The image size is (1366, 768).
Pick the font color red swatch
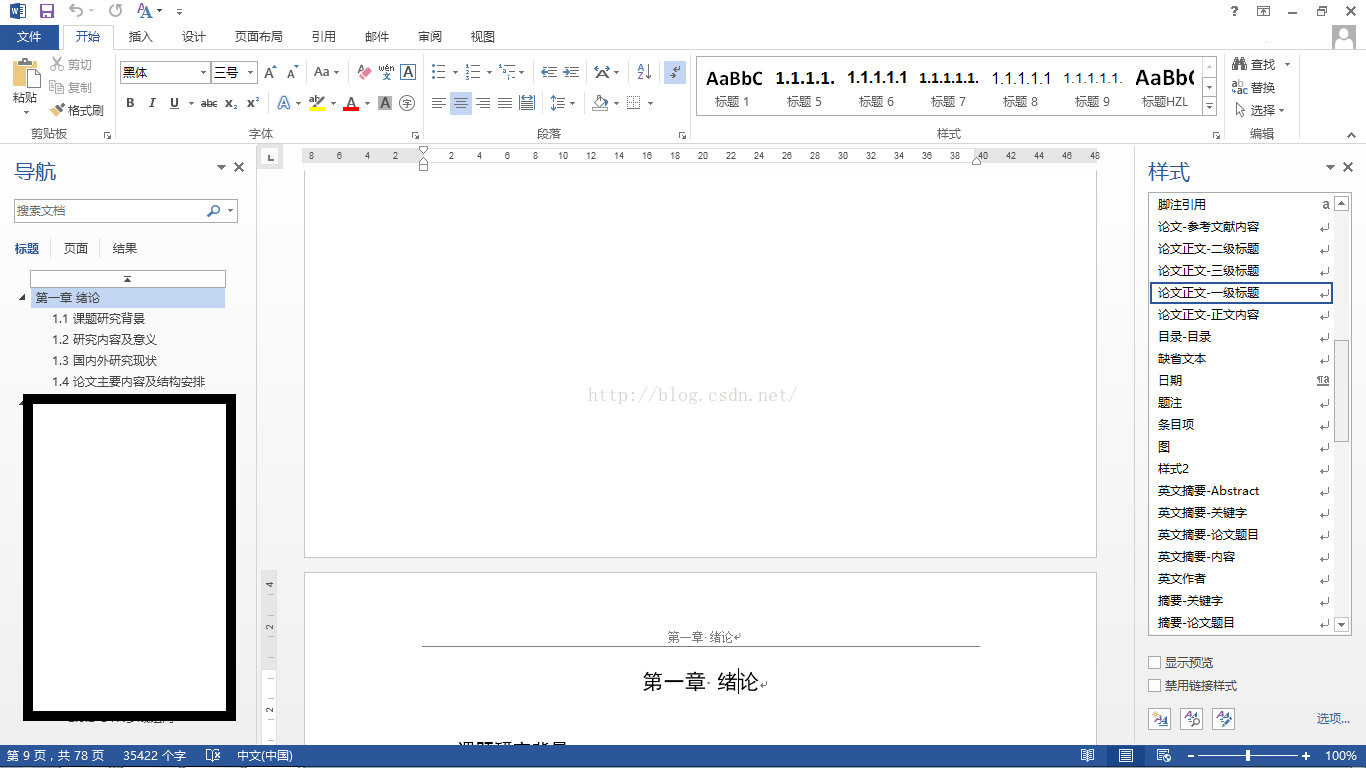pyautogui.click(x=351, y=103)
